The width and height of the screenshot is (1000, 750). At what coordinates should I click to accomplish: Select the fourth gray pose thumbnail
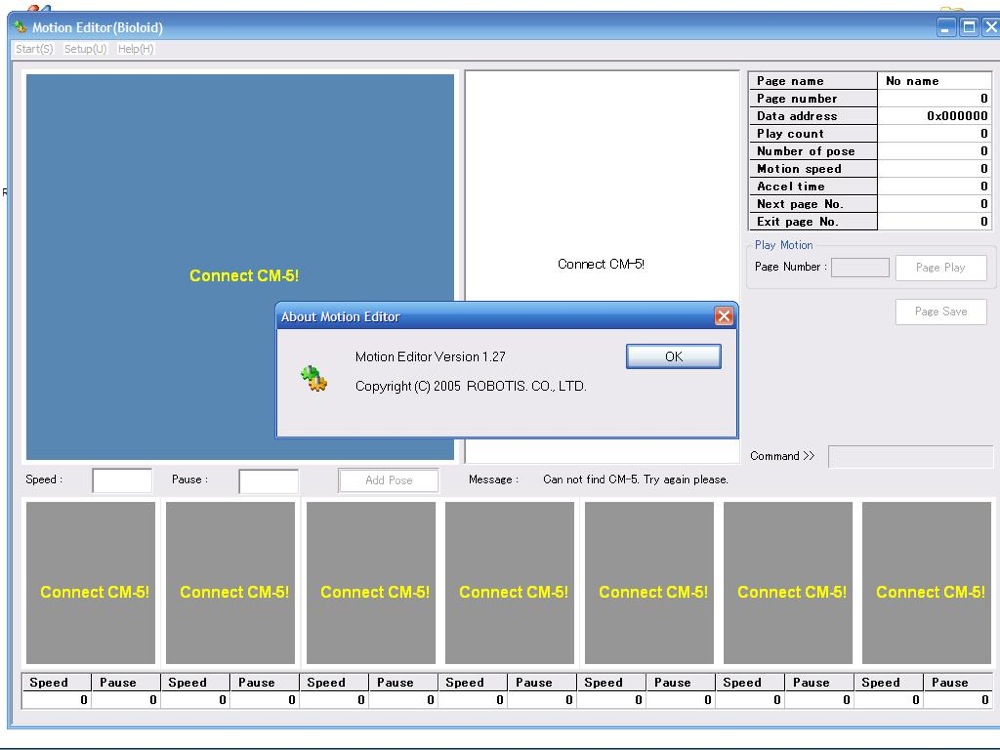coord(510,583)
